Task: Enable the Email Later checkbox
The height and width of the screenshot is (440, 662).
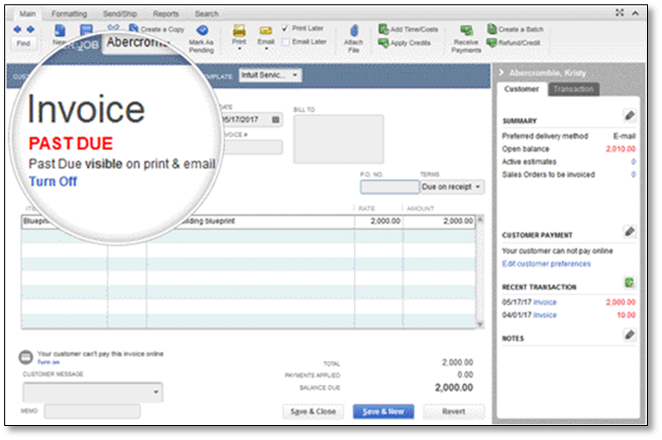Action: tap(285, 42)
